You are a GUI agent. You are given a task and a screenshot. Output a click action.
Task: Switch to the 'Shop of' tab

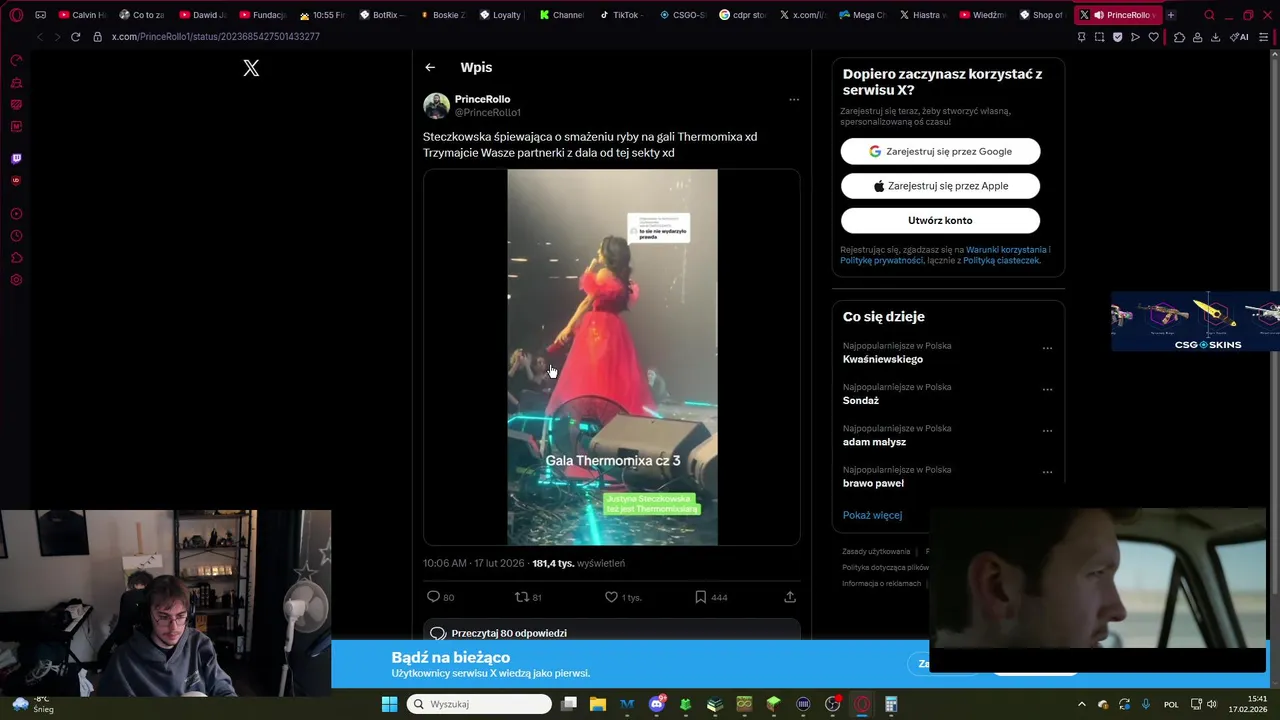pos(1041,15)
